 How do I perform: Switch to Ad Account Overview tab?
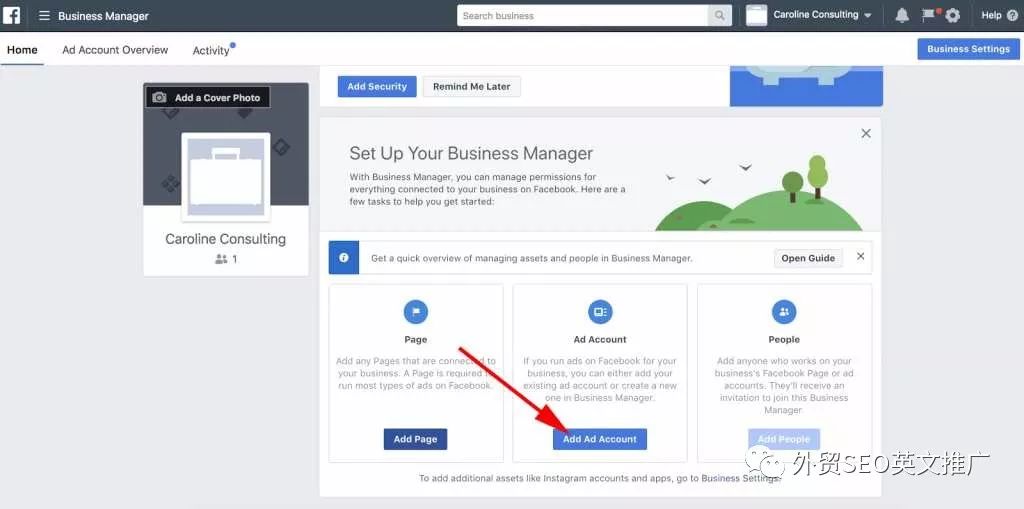click(x=115, y=50)
